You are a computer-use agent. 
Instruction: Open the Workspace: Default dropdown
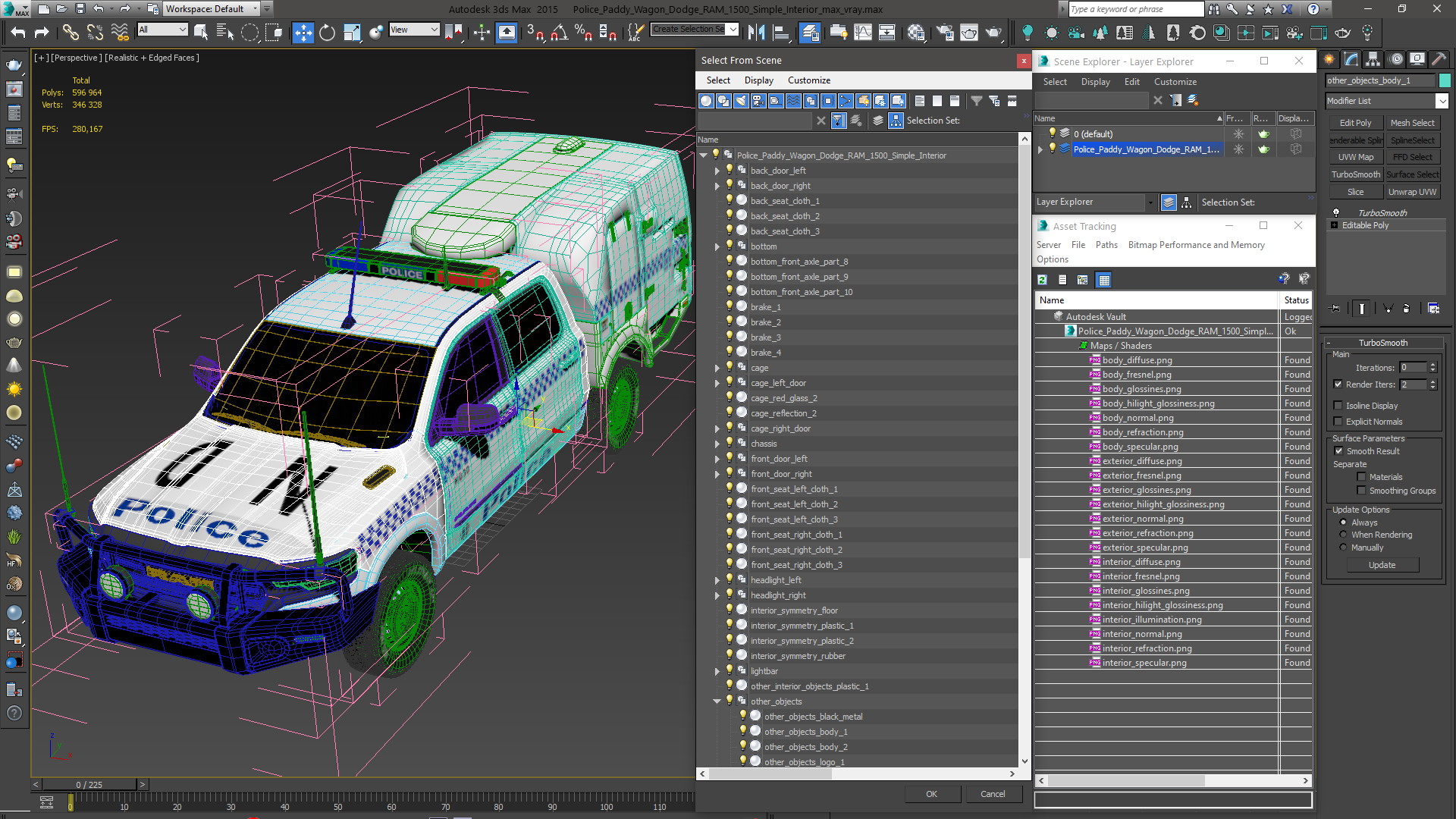(x=212, y=9)
